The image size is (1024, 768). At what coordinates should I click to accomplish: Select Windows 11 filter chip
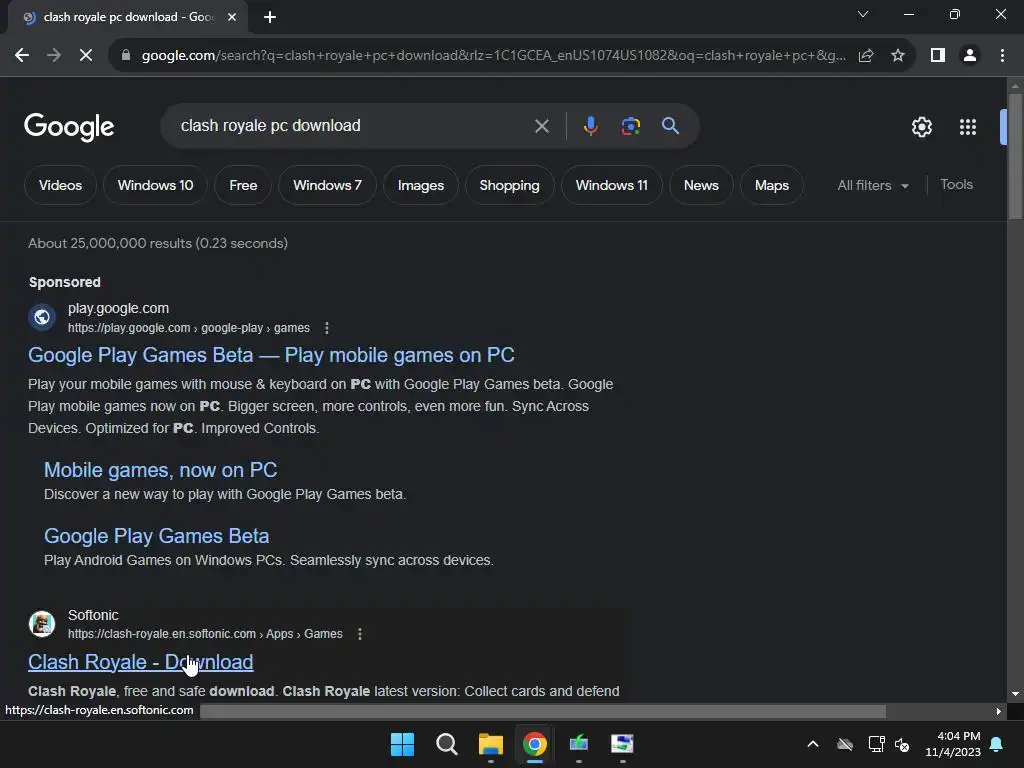(x=611, y=185)
